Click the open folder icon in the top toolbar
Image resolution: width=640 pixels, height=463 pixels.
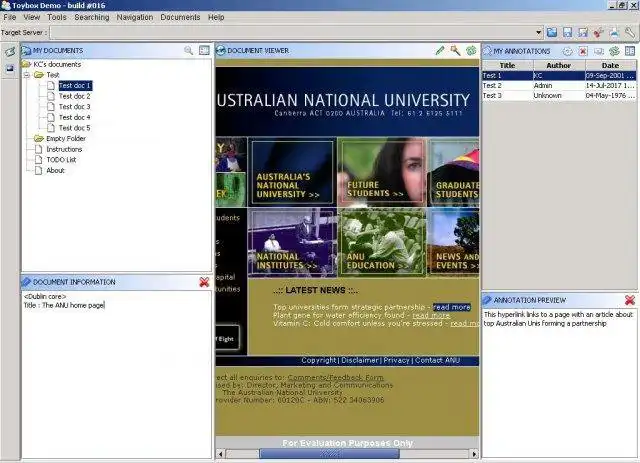pyautogui.click(x=552, y=32)
